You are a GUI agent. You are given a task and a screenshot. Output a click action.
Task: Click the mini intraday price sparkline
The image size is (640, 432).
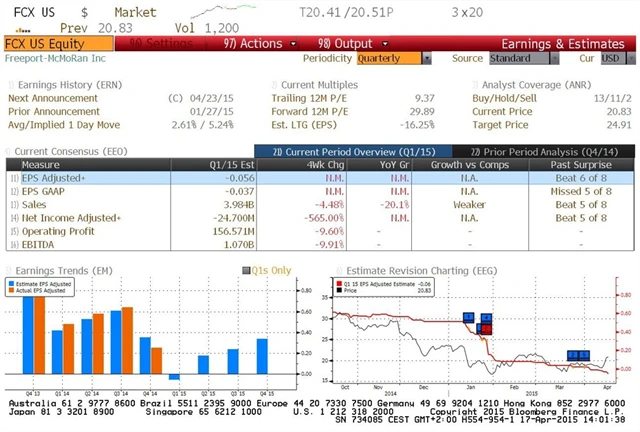pyautogui.click(x=223, y=11)
